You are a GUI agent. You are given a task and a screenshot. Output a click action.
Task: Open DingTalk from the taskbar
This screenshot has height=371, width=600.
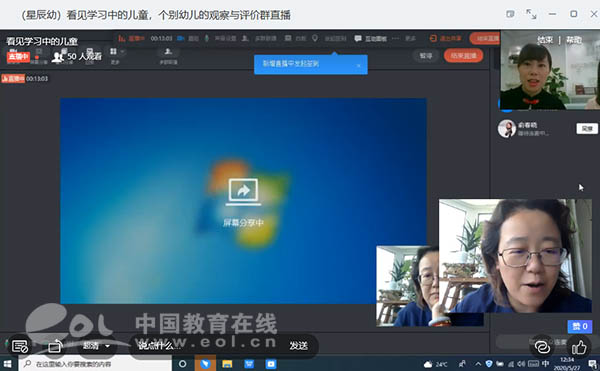coord(205,364)
